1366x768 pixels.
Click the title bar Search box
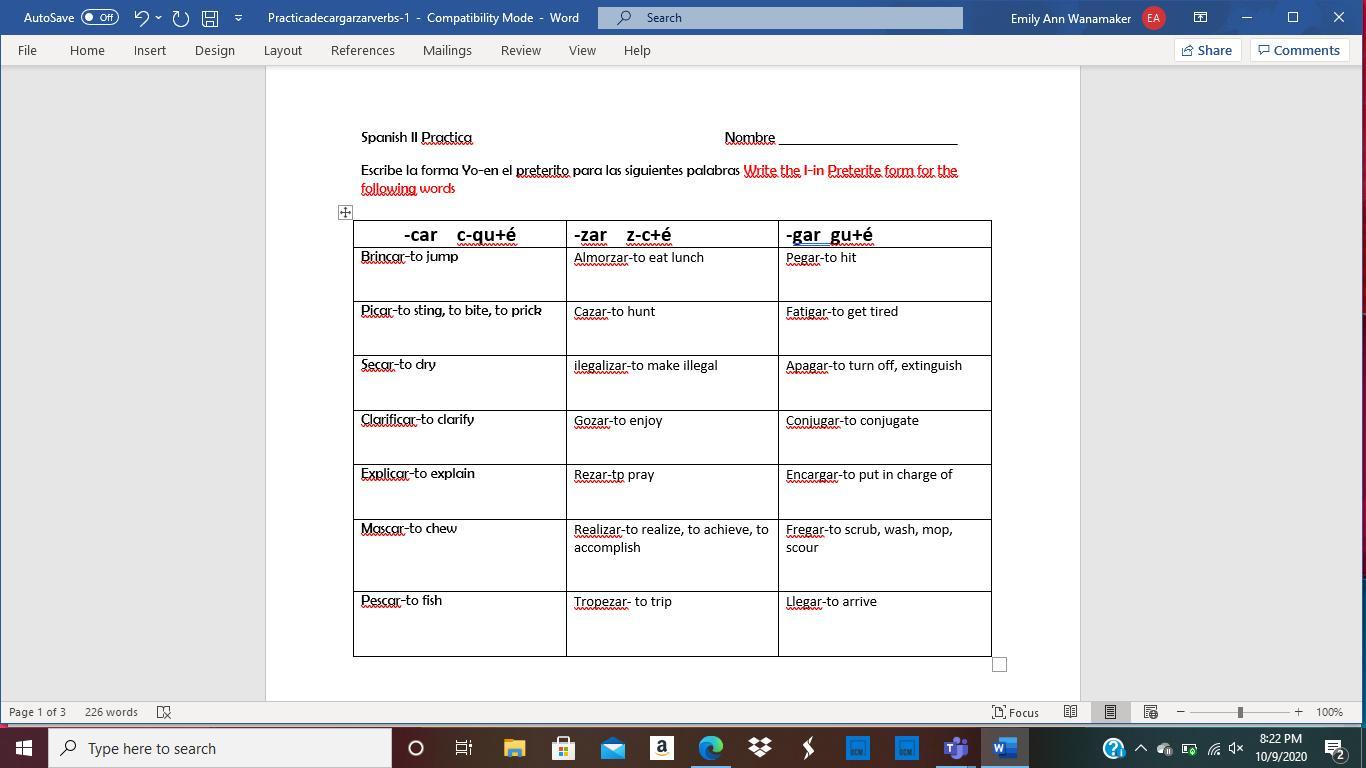pyautogui.click(x=780, y=18)
